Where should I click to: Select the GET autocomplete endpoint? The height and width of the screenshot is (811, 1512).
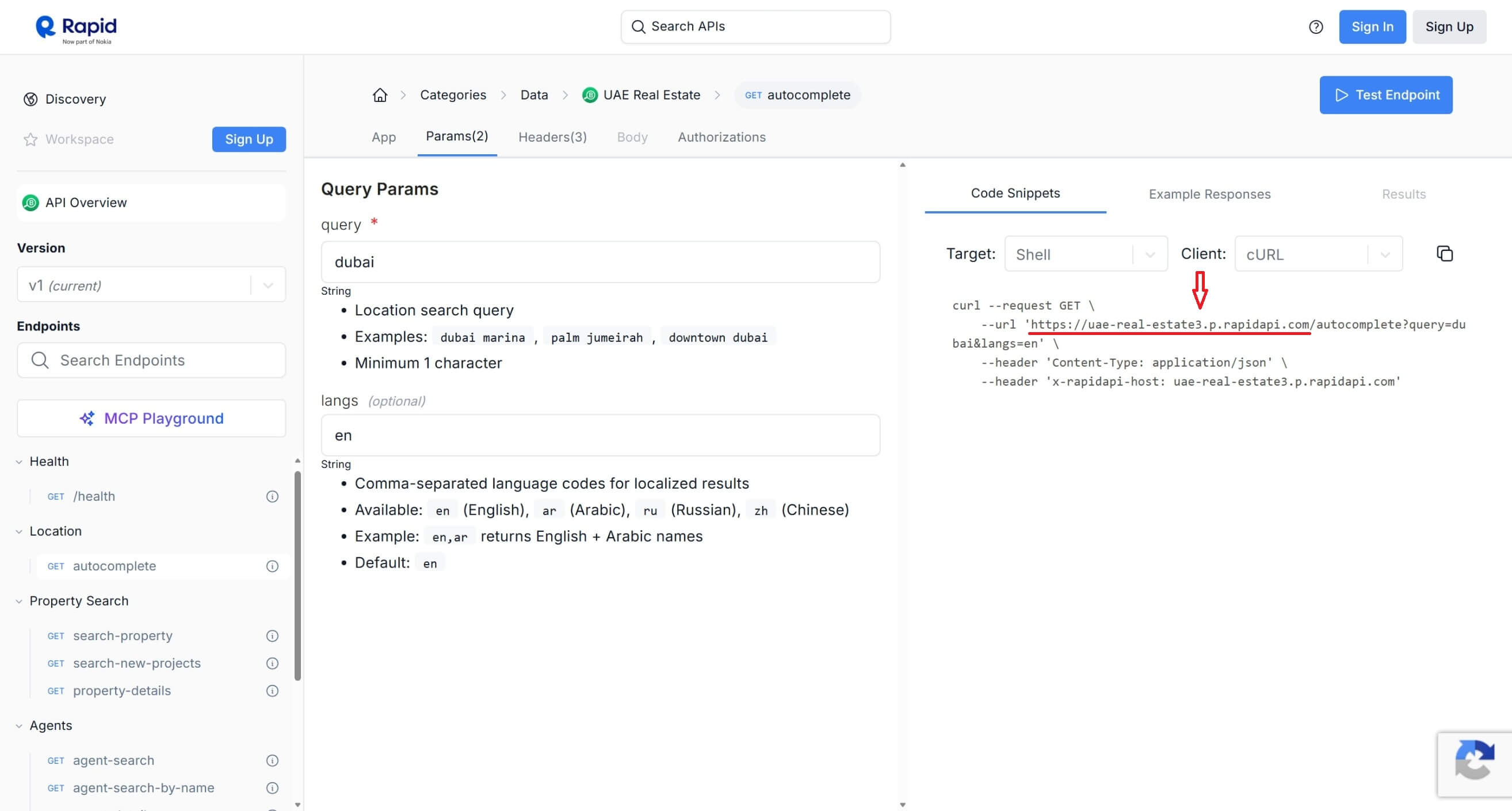coord(114,567)
